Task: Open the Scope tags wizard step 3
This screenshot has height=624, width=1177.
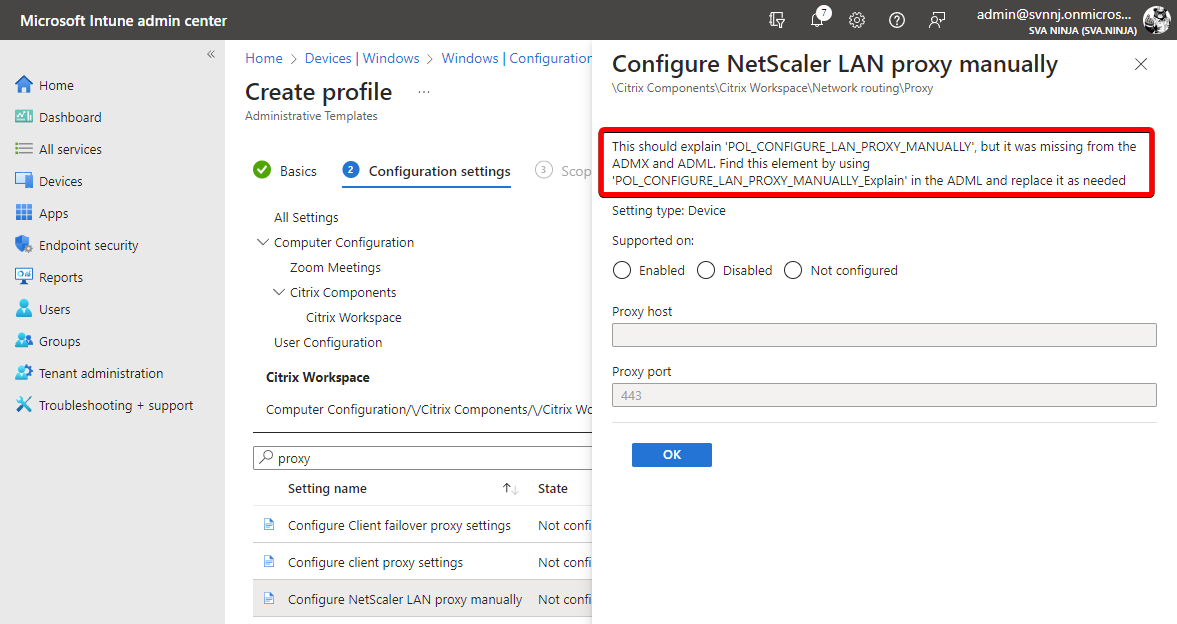Action: click(563, 170)
